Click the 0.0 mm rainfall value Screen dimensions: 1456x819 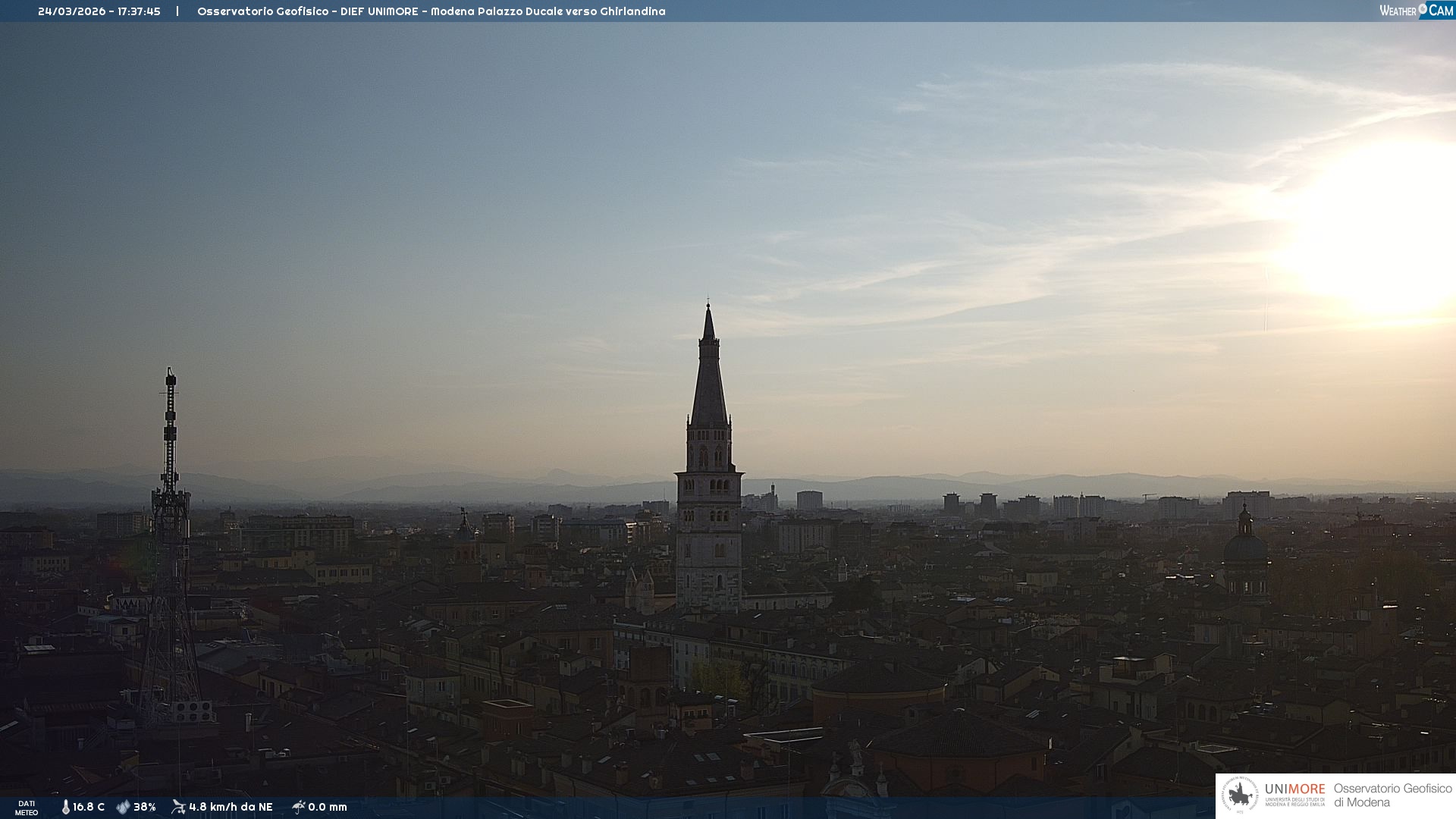pos(328,807)
